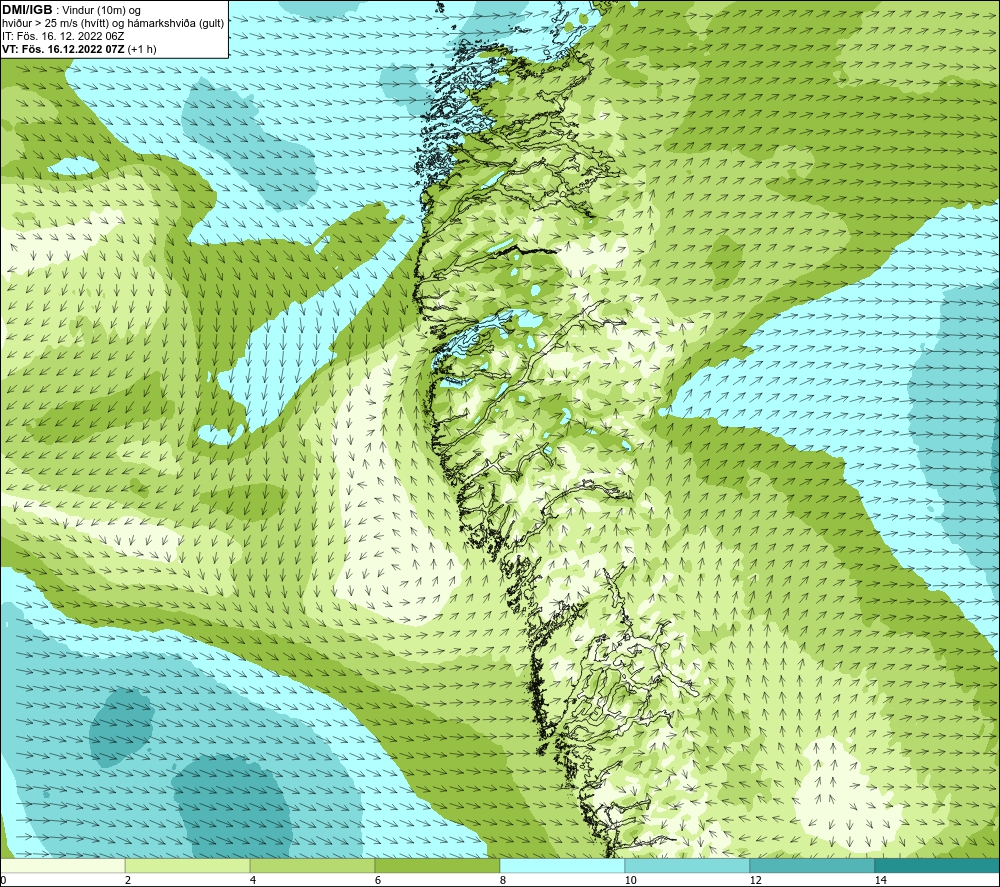Viewport: 1000px width, 887px height.
Task: Click the legend label '14'
Action: coord(880,880)
